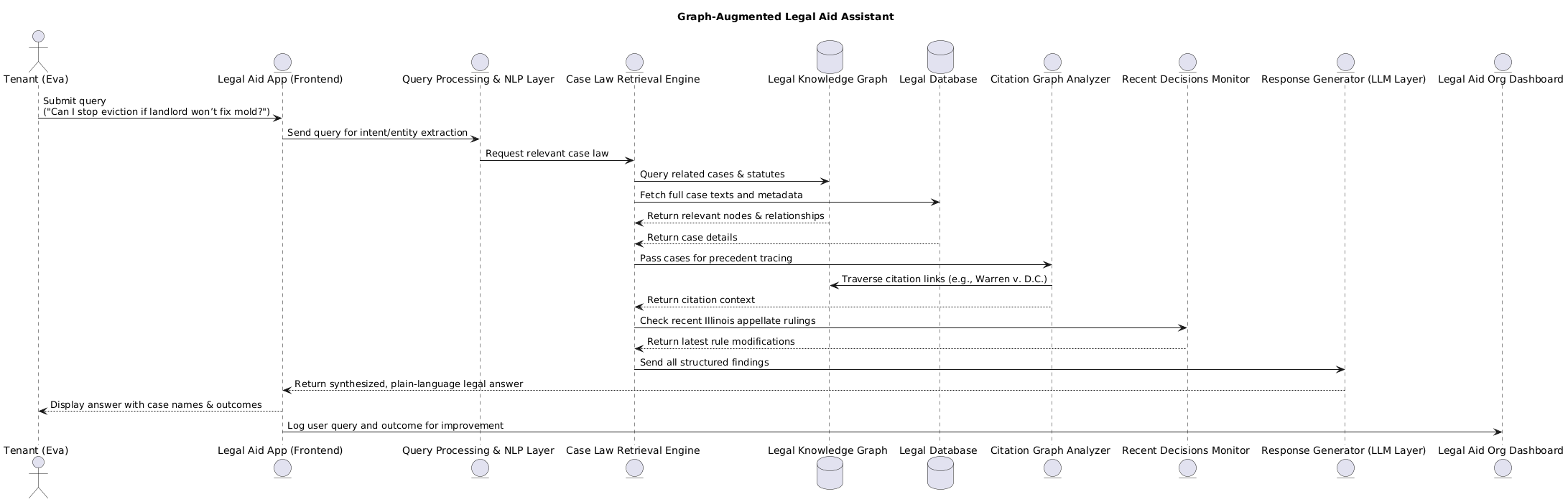Select bottom label Recent Decisions Monitor
The height and width of the screenshot is (502, 1568).
pyautogui.click(x=1186, y=450)
